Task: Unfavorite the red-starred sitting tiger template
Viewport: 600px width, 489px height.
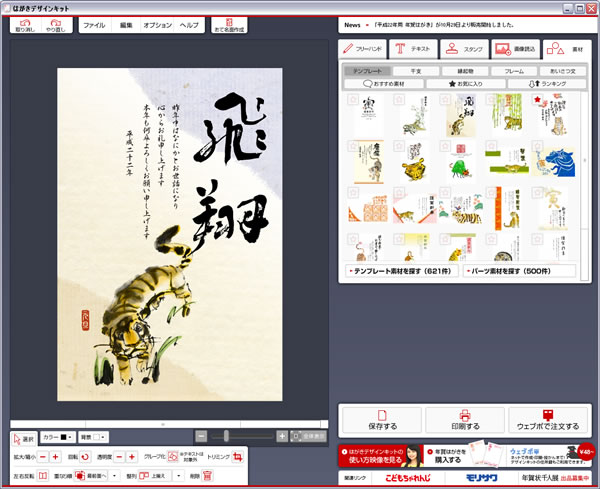Action: (537, 100)
